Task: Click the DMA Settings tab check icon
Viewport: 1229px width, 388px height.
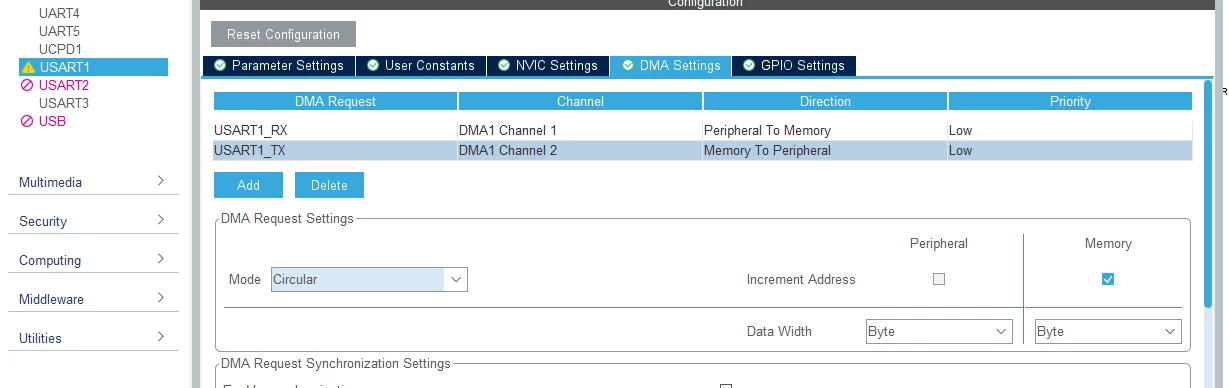Action: click(628, 65)
